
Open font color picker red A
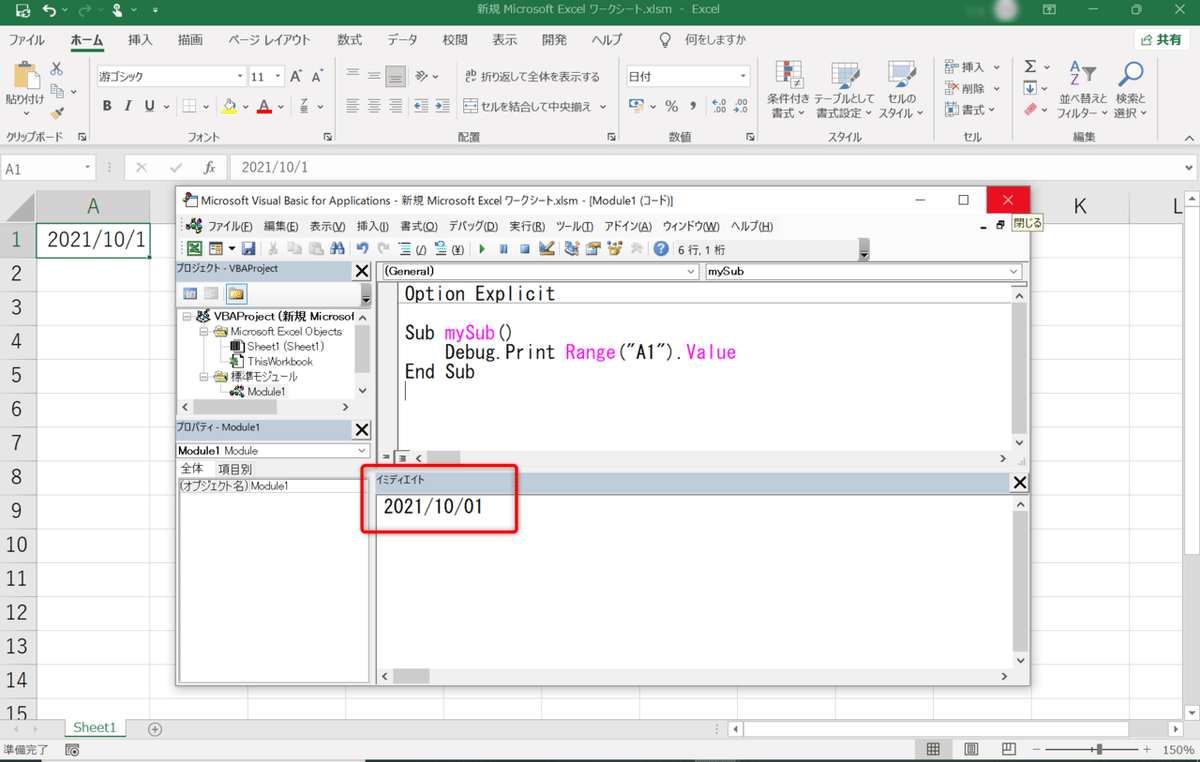coord(280,106)
